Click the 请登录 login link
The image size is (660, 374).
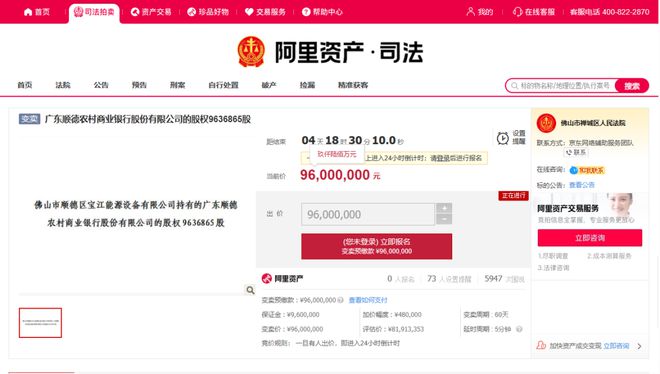[x=442, y=158]
